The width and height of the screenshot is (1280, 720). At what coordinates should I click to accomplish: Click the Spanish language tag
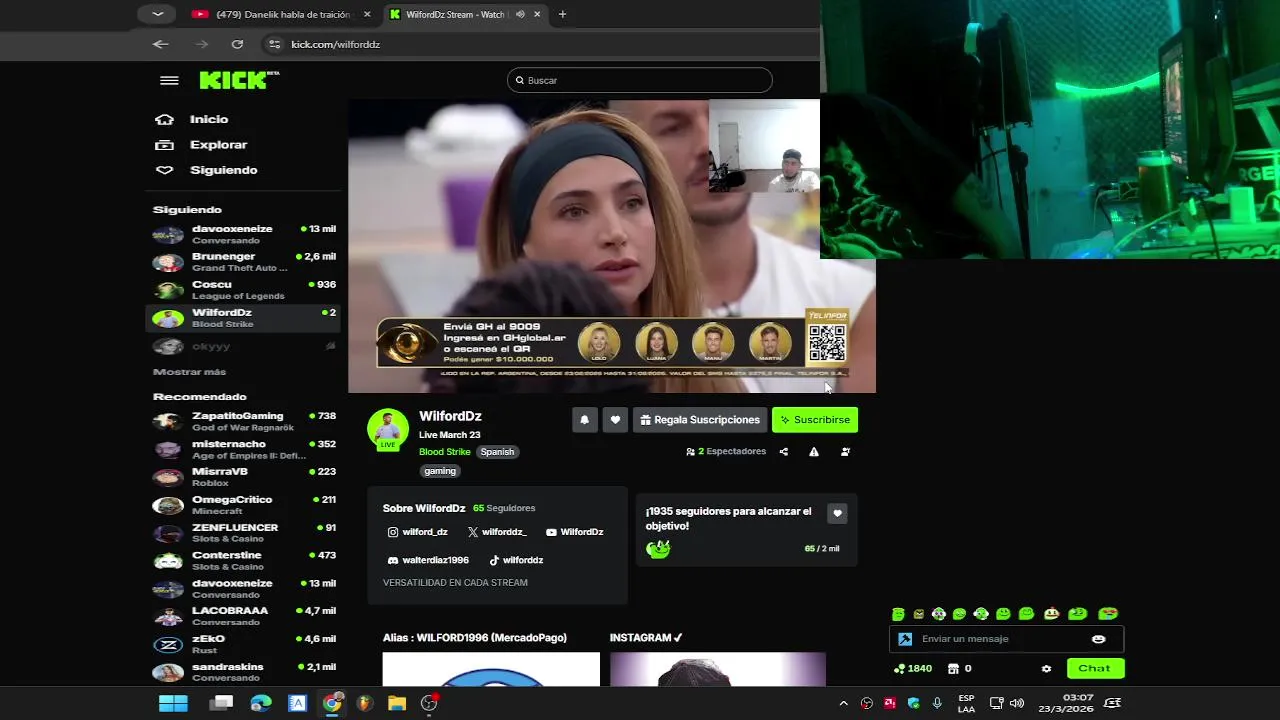pyautogui.click(x=497, y=452)
